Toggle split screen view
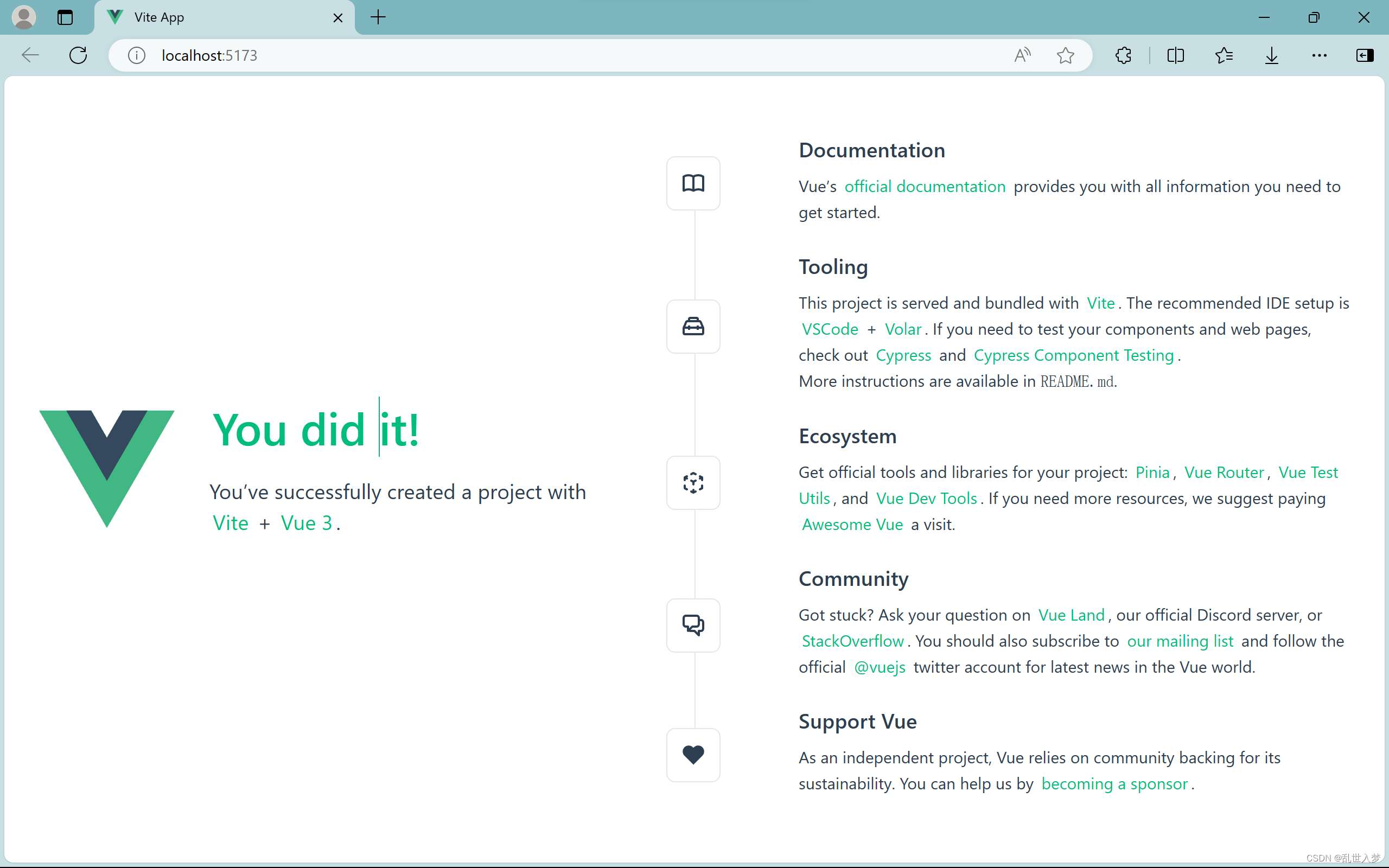 coord(1175,55)
